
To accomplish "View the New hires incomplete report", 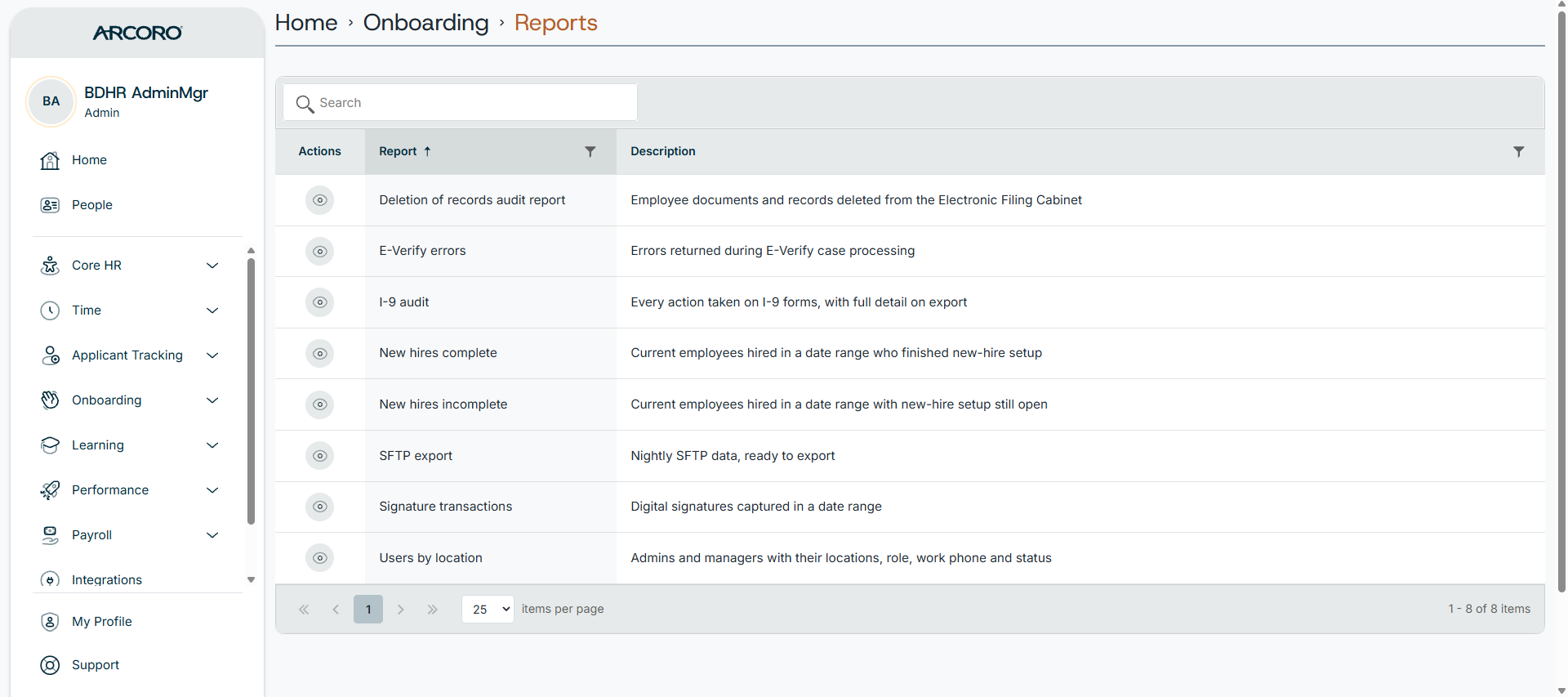I will (x=320, y=404).
